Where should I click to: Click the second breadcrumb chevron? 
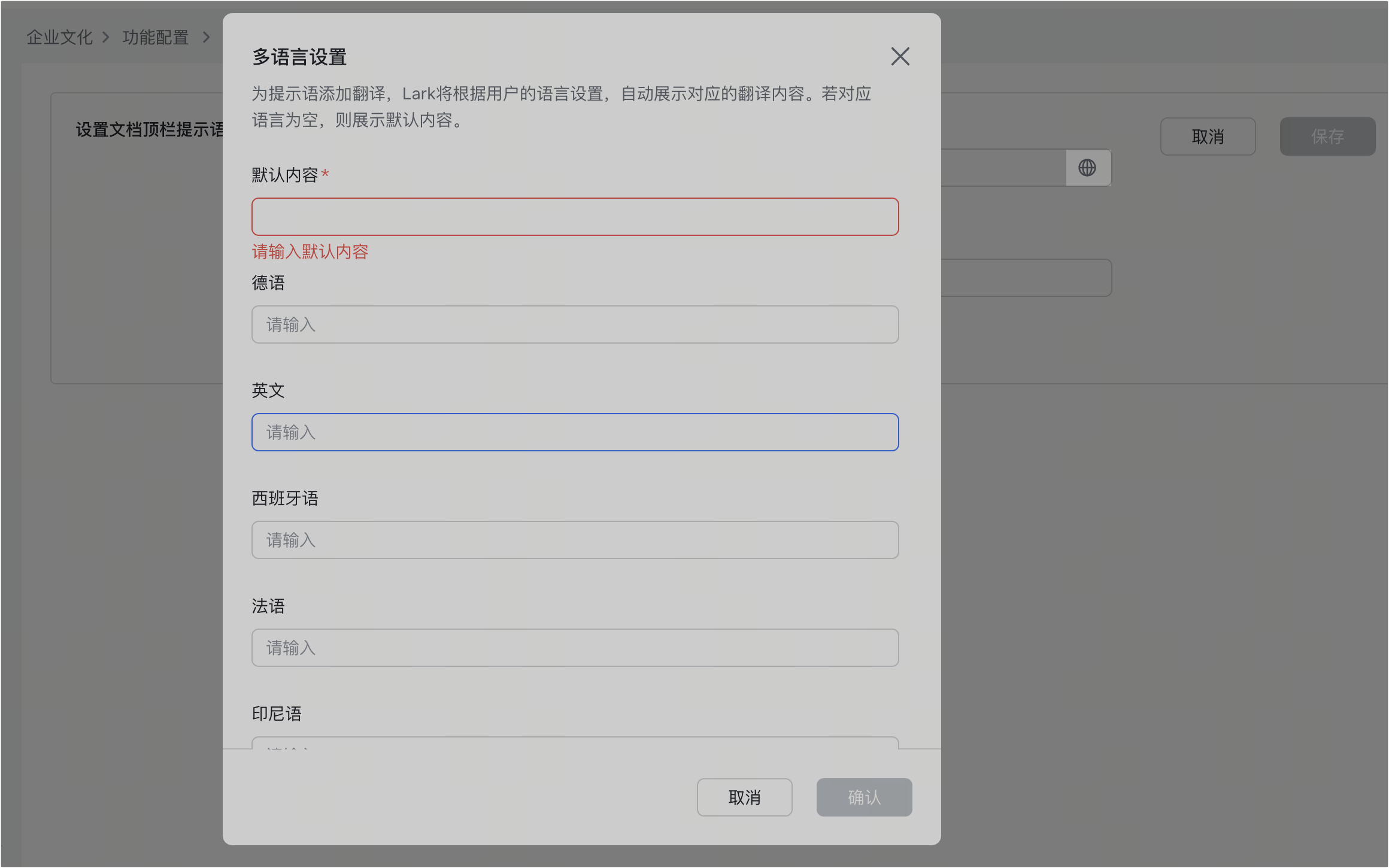pos(206,37)
